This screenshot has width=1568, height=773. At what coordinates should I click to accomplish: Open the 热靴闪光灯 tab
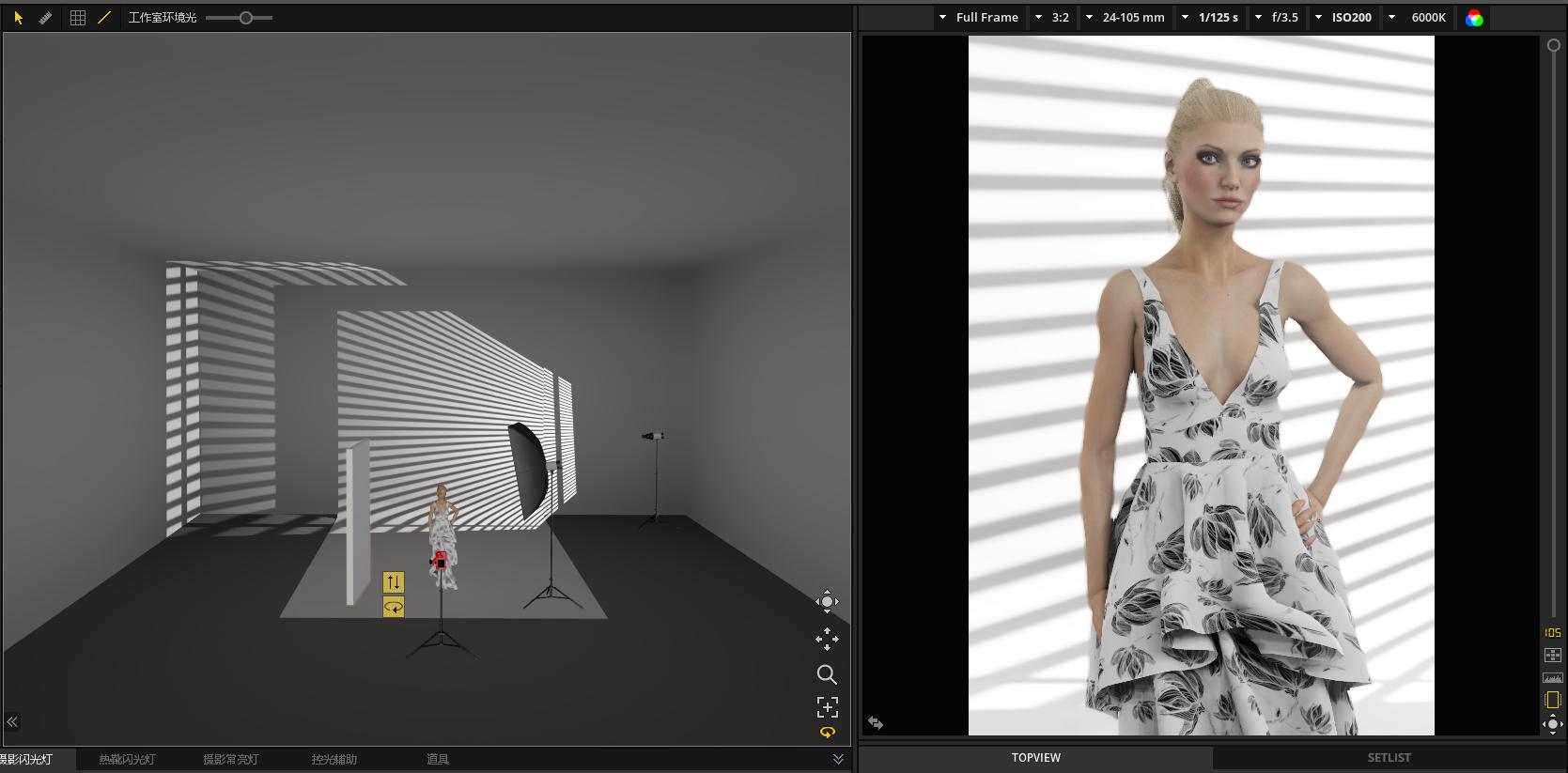pyautogui.click(x=127, y=759)
